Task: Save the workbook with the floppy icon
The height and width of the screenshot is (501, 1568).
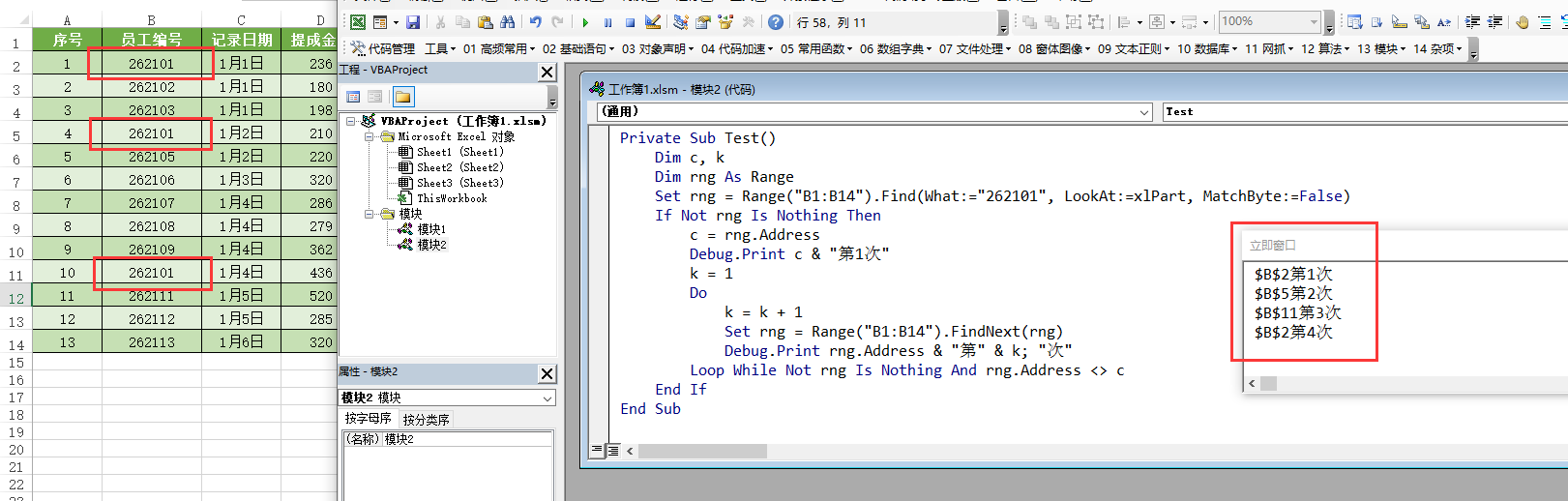Action: 413,22
